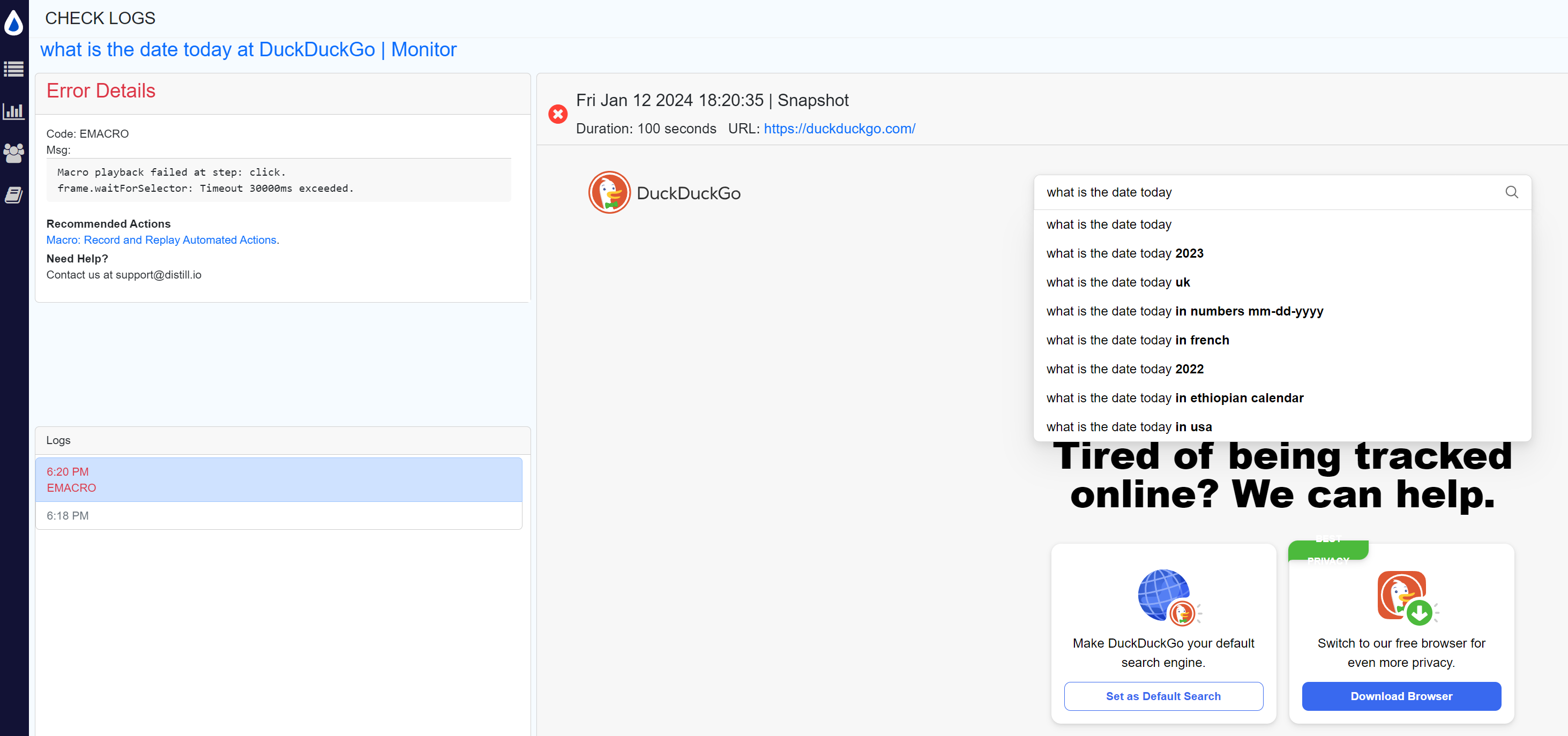Choose 'what is the date today in french' suggestion
Image resolution: width=1568 pixels, height=736 pixels.
pos(1138,340)
